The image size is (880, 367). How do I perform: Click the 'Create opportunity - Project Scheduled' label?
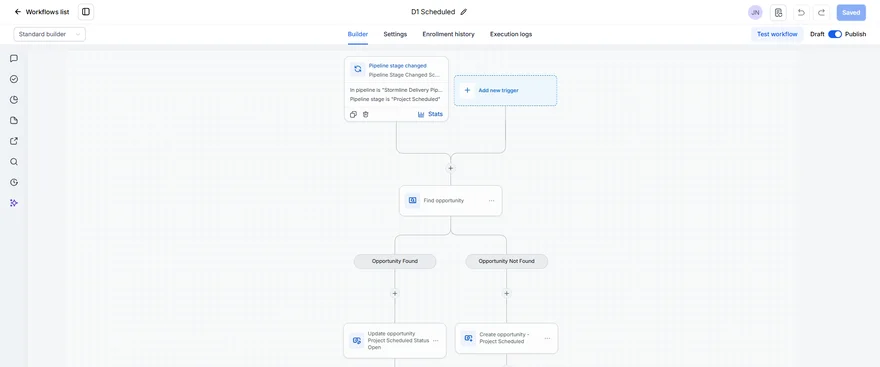tap(504, 338)
